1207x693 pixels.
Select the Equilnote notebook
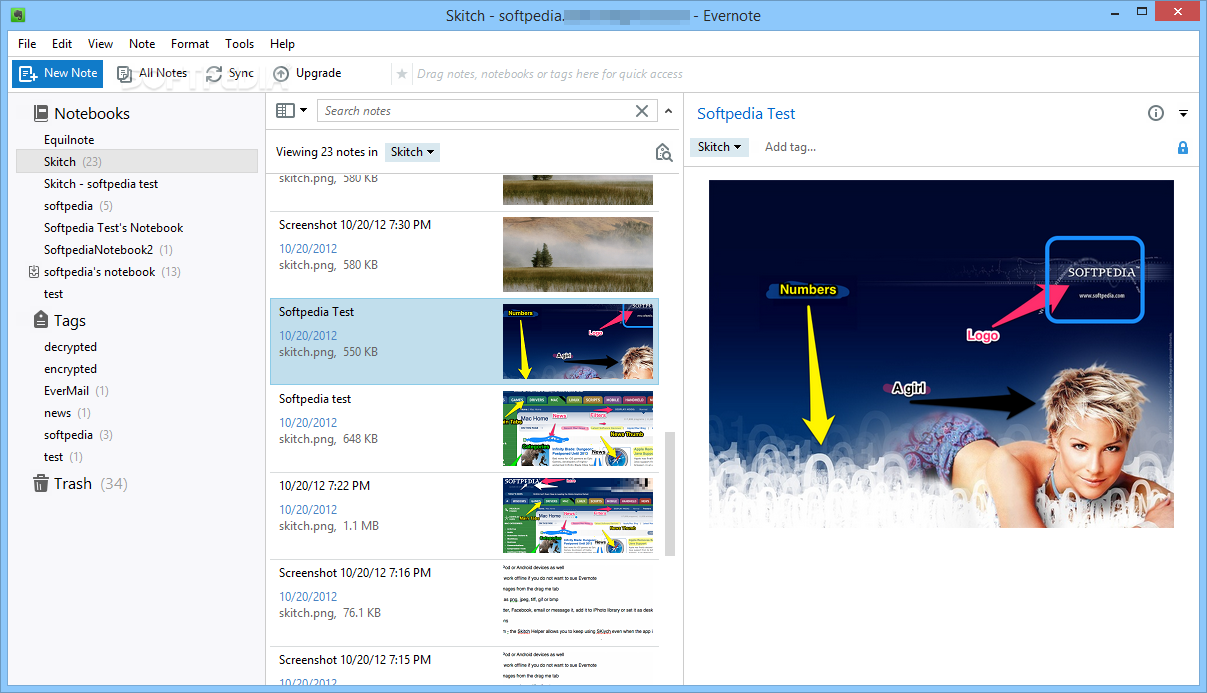[69, 140]
